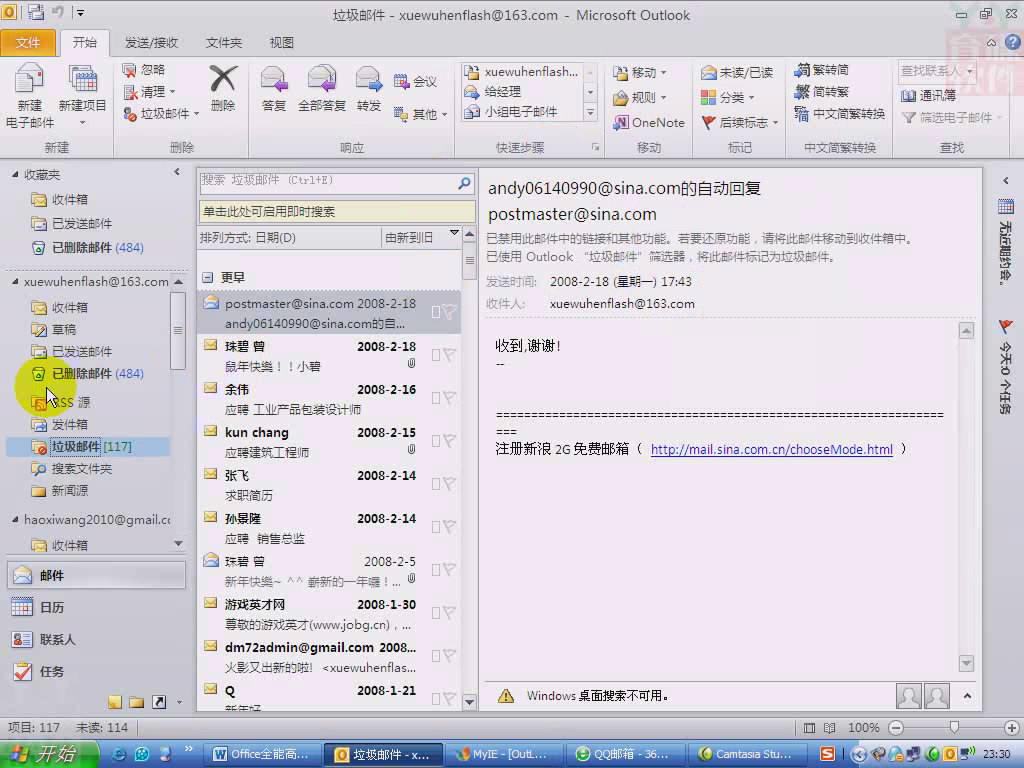This screenshot has height=768, width=1024.
Task: Open the 邮件 mail navigation button
Action: [x=97, y=575]
